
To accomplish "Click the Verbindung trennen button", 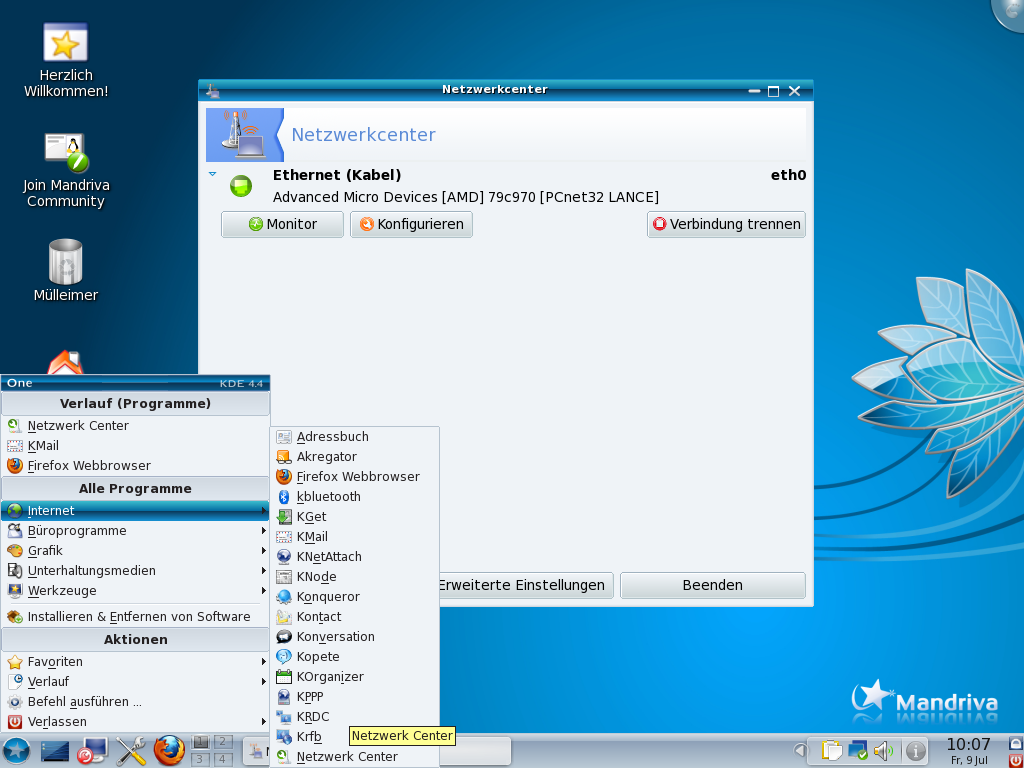I will (x=726, y=224).
